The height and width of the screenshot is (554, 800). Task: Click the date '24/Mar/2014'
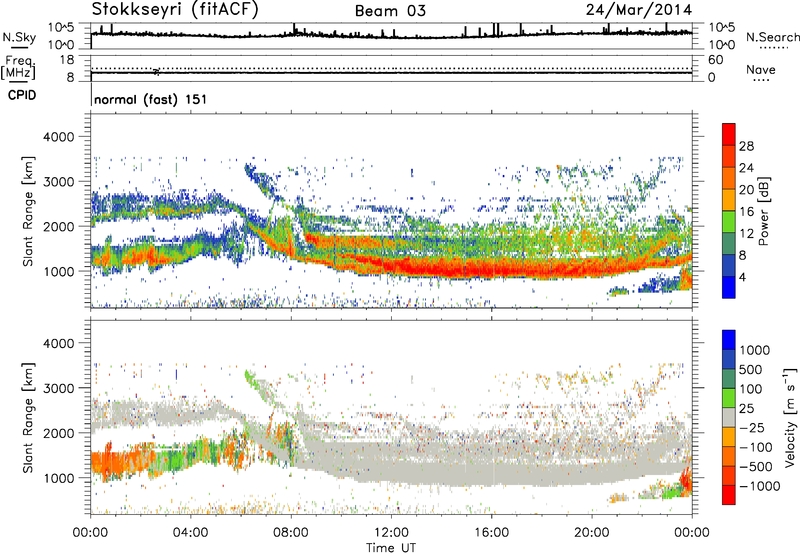[639, 10]
